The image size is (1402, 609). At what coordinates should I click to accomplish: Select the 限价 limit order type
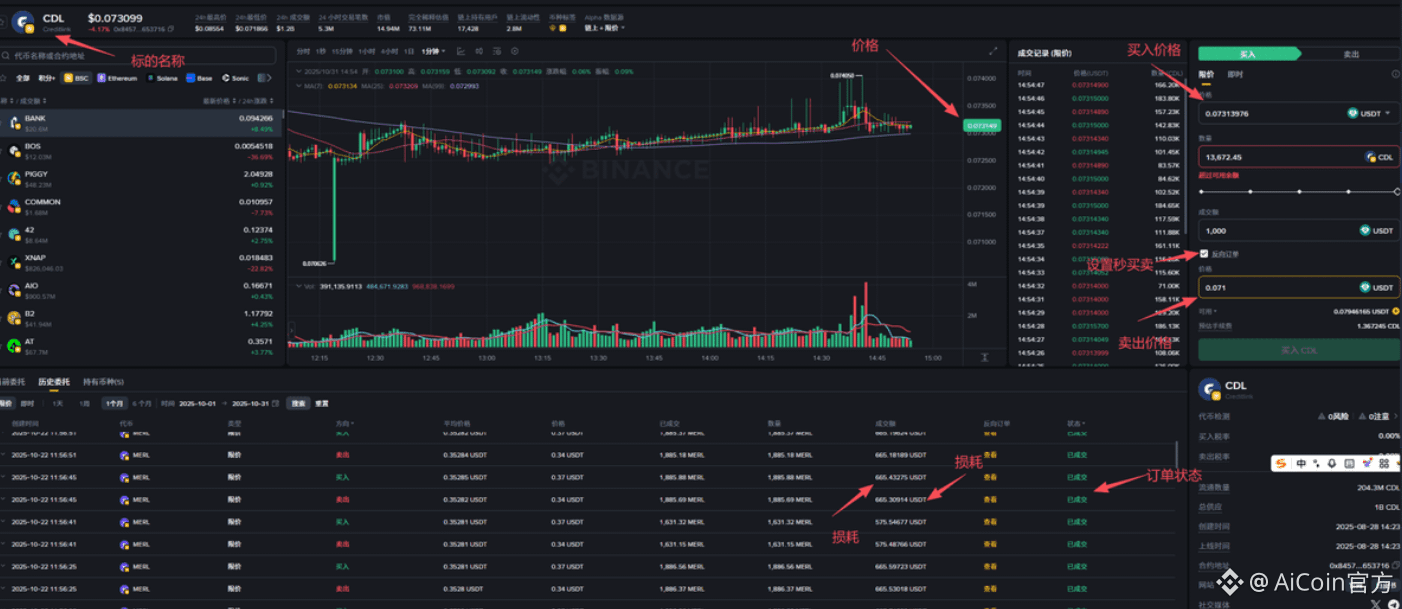1206,74
